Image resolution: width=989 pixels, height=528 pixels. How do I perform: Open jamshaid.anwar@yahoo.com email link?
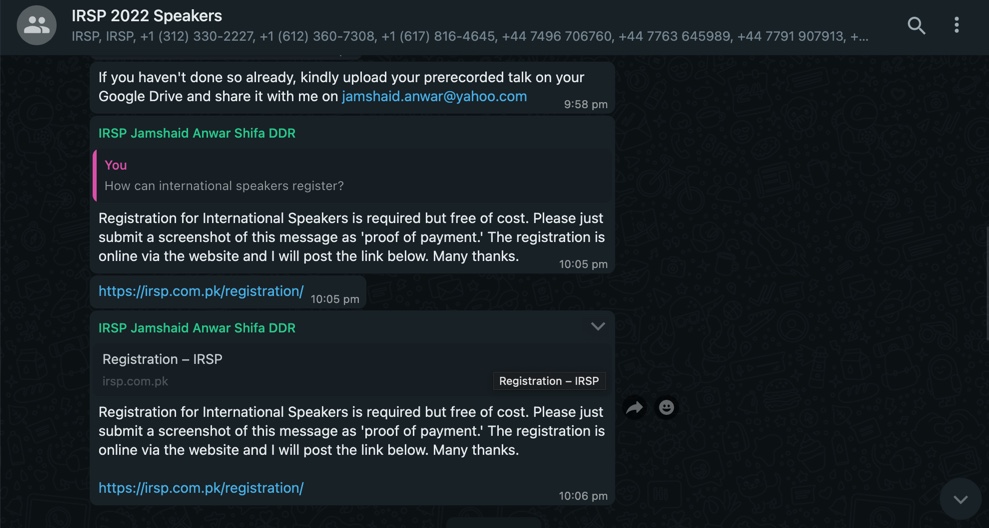tap(434, 96)
